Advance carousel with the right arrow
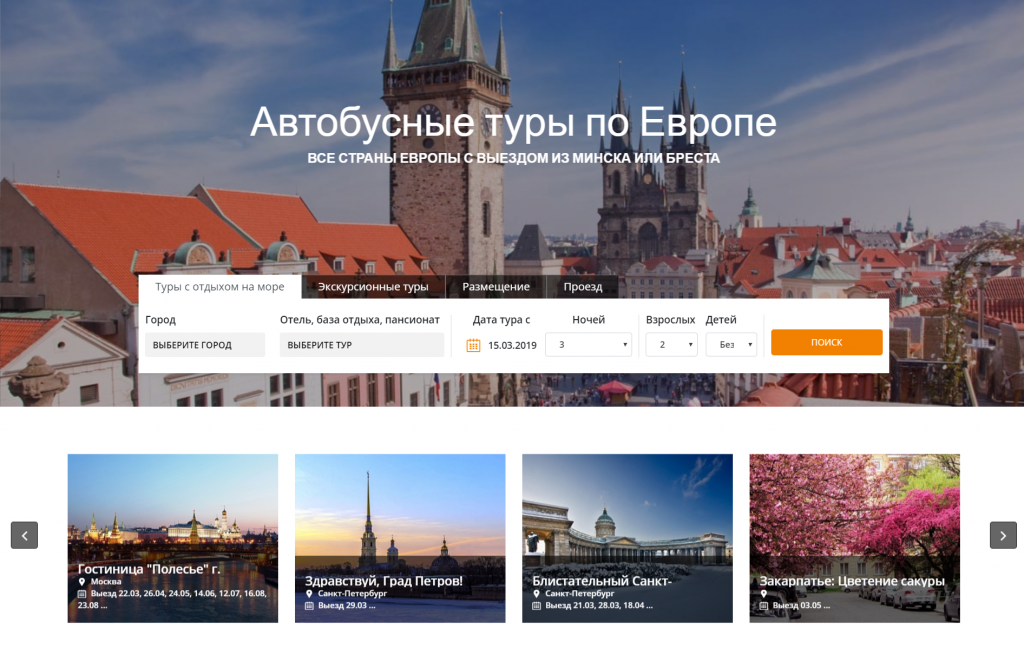The width and height of the screenshot is (1024, 649). (1003, 535)
